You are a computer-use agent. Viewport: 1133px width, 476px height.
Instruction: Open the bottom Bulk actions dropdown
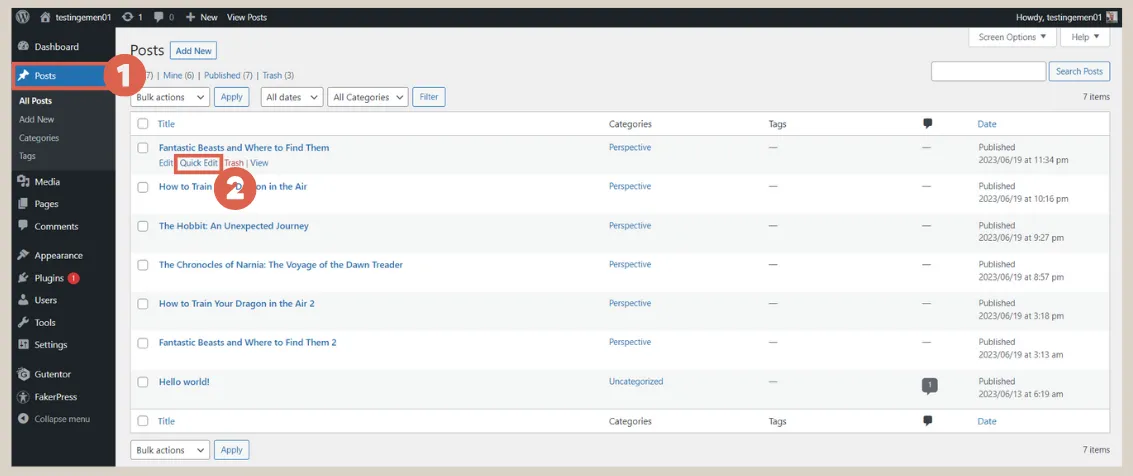point(170,450)
